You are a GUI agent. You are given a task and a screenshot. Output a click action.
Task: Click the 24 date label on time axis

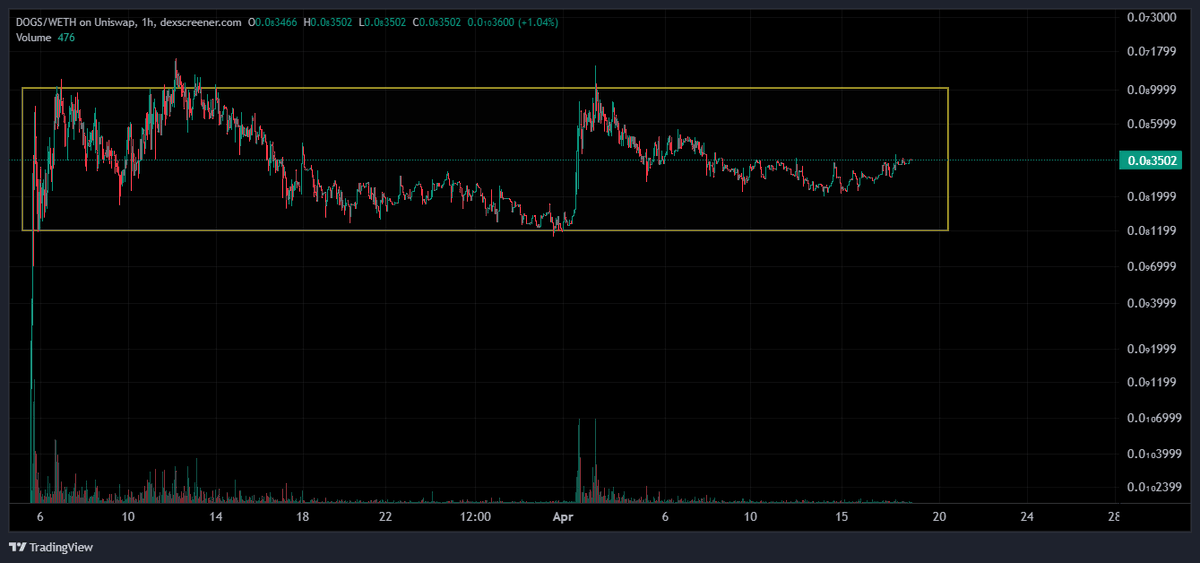[x=1027, y=517]
